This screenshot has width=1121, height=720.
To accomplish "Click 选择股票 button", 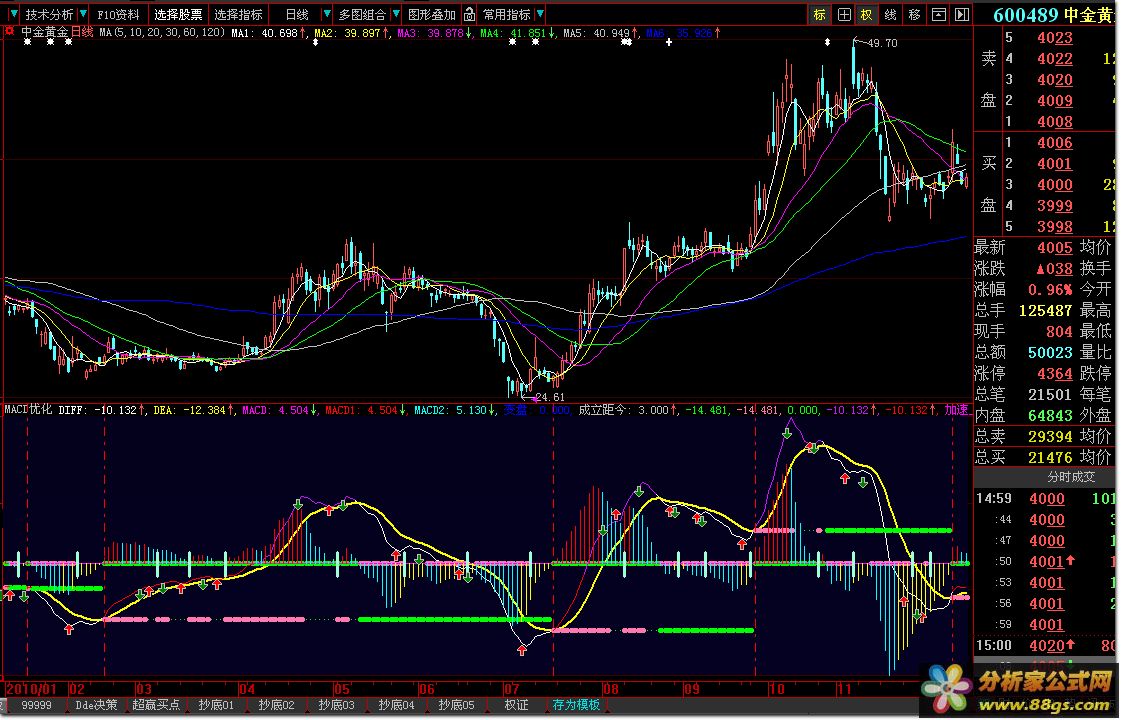I will [179, 14].
